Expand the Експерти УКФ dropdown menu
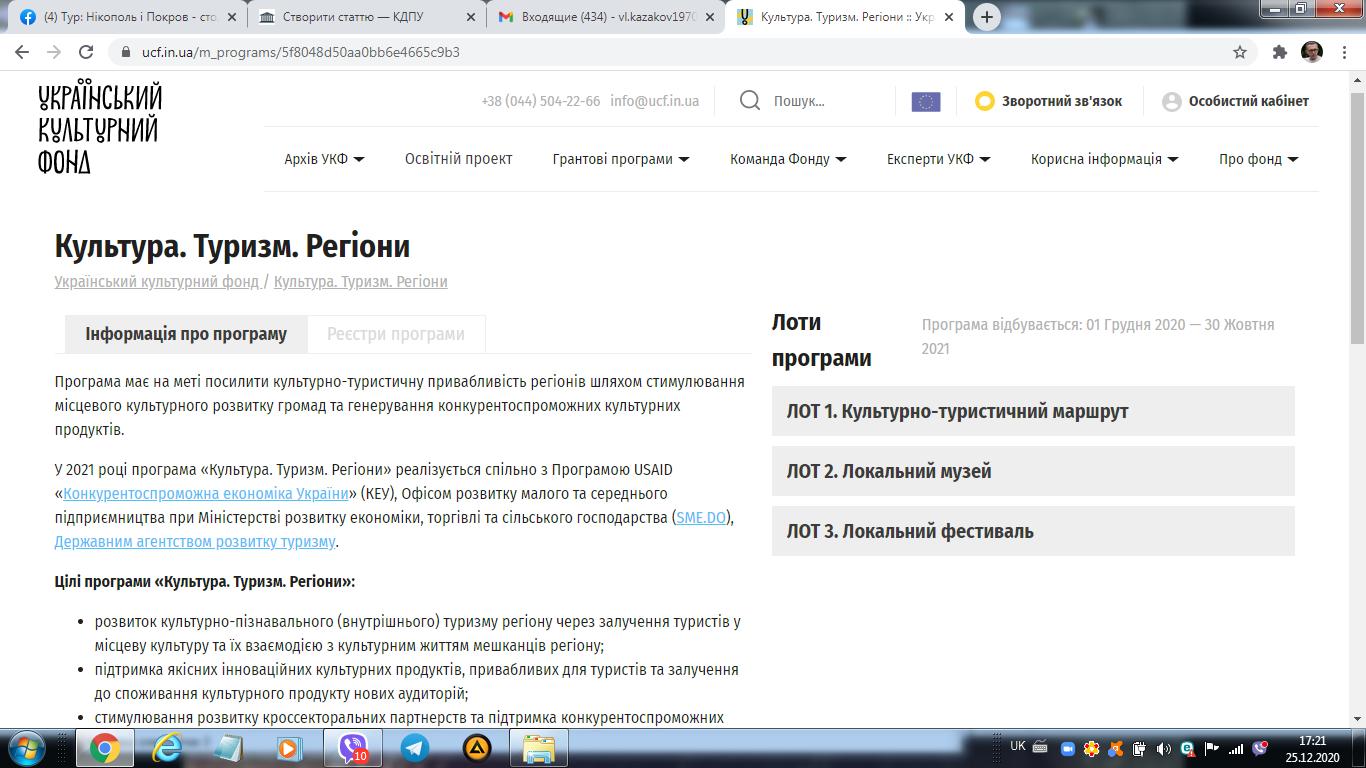1366x768 pixels. (x=937, y=159)
